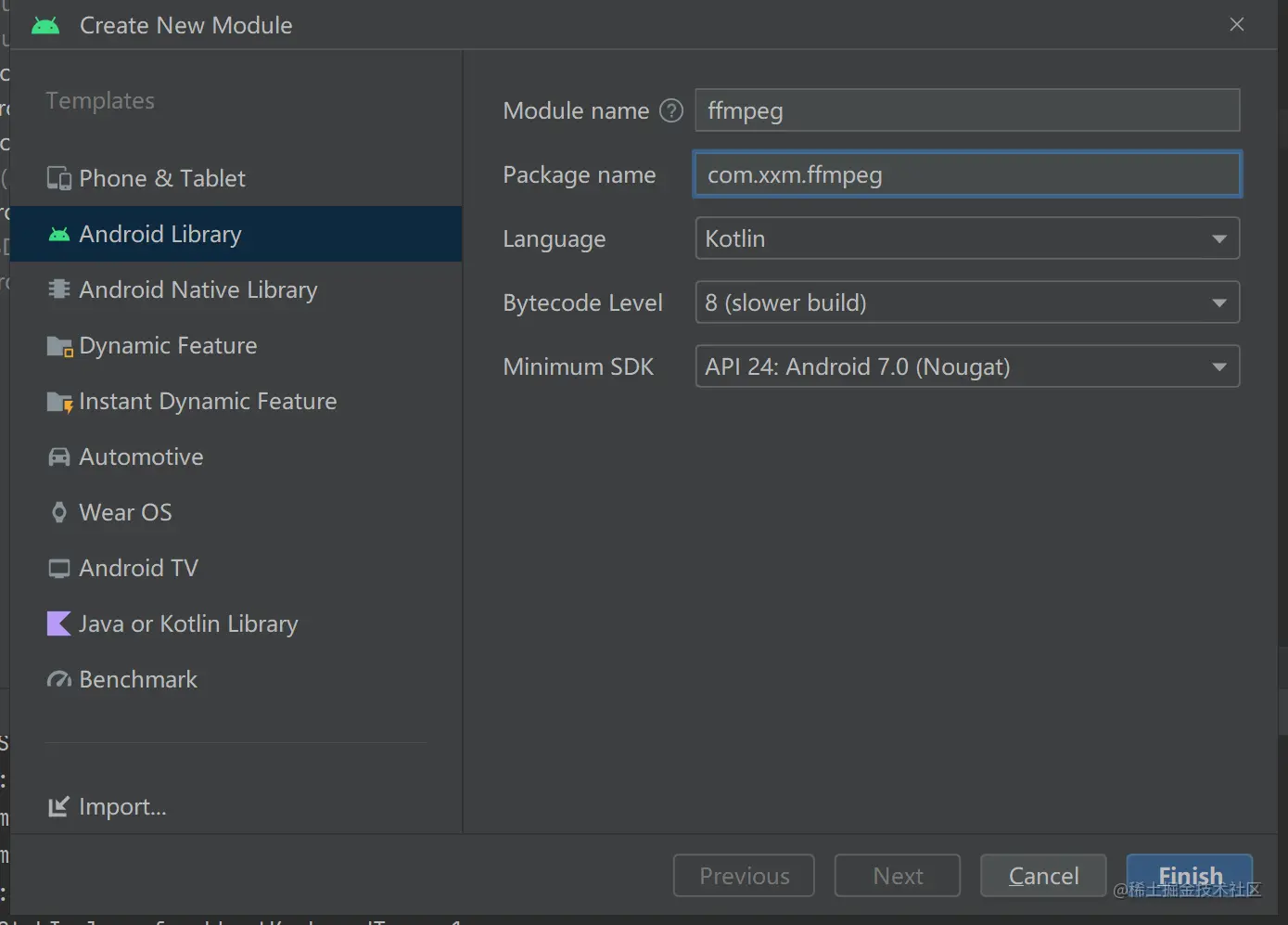Image resolution: width=1288 pixels, height=925 pixels.
Task: Click the Minimum SDK label
Action: tap(579, 366)
